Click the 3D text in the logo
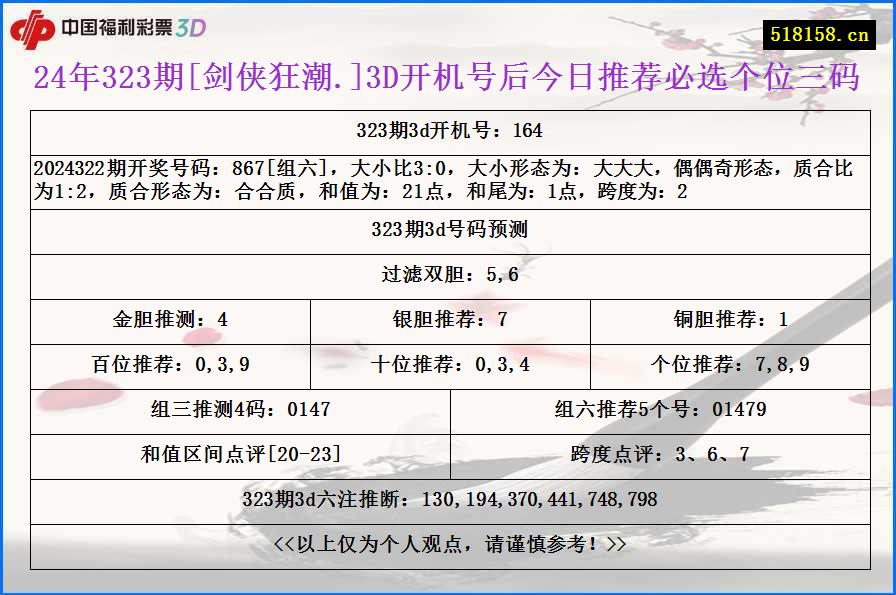Image resolution: width=896 pixels, height=595 pixels. 189,28
